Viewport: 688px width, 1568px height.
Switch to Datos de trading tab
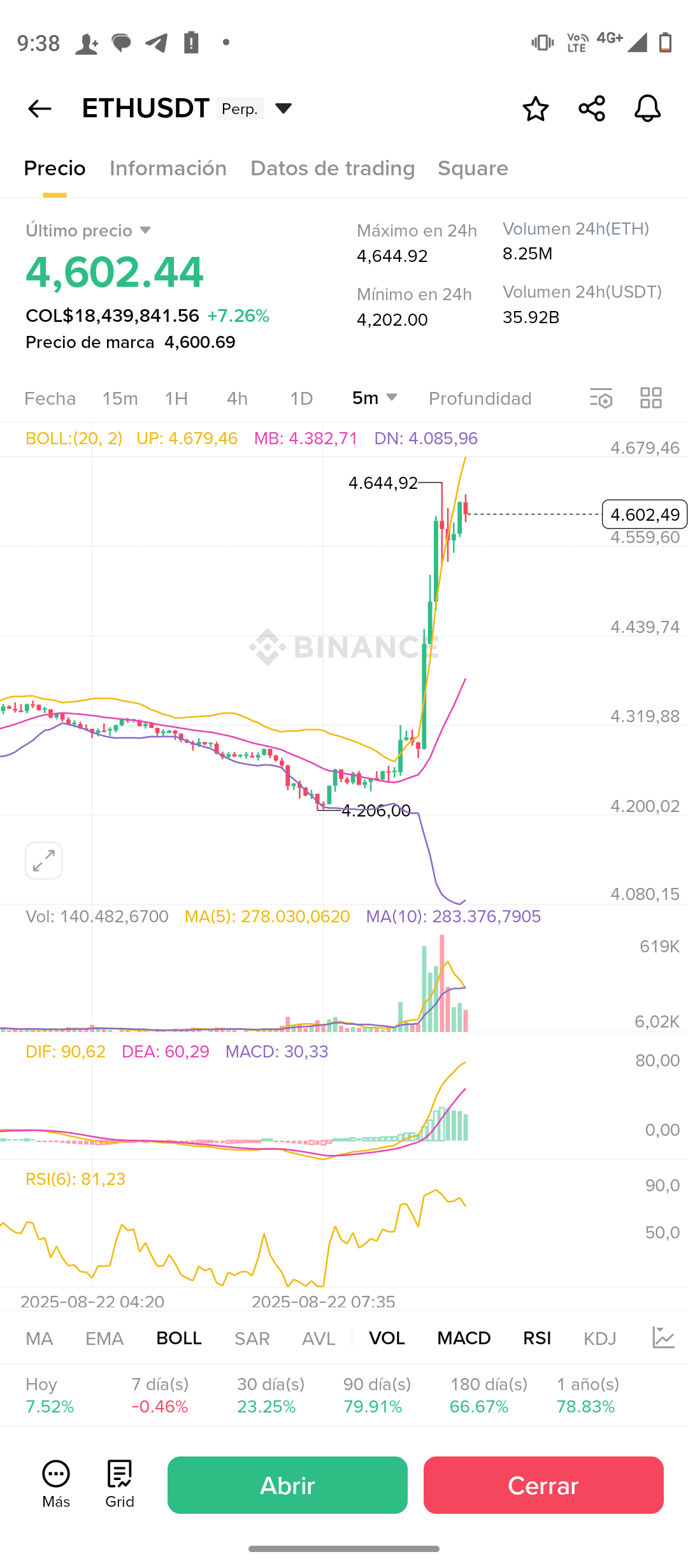[x=333, y=168]
